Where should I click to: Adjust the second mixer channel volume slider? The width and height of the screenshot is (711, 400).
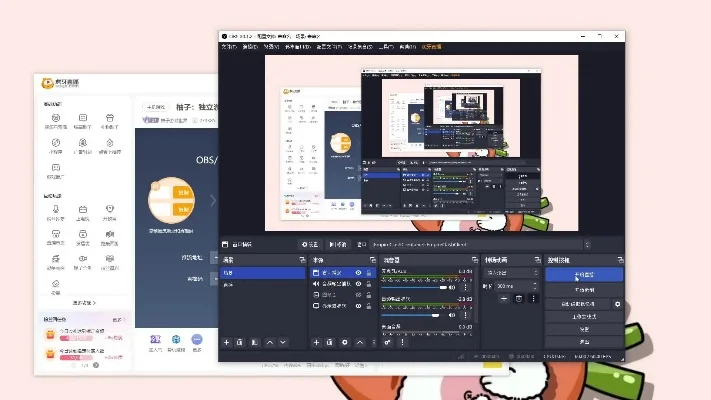[414, 315]
